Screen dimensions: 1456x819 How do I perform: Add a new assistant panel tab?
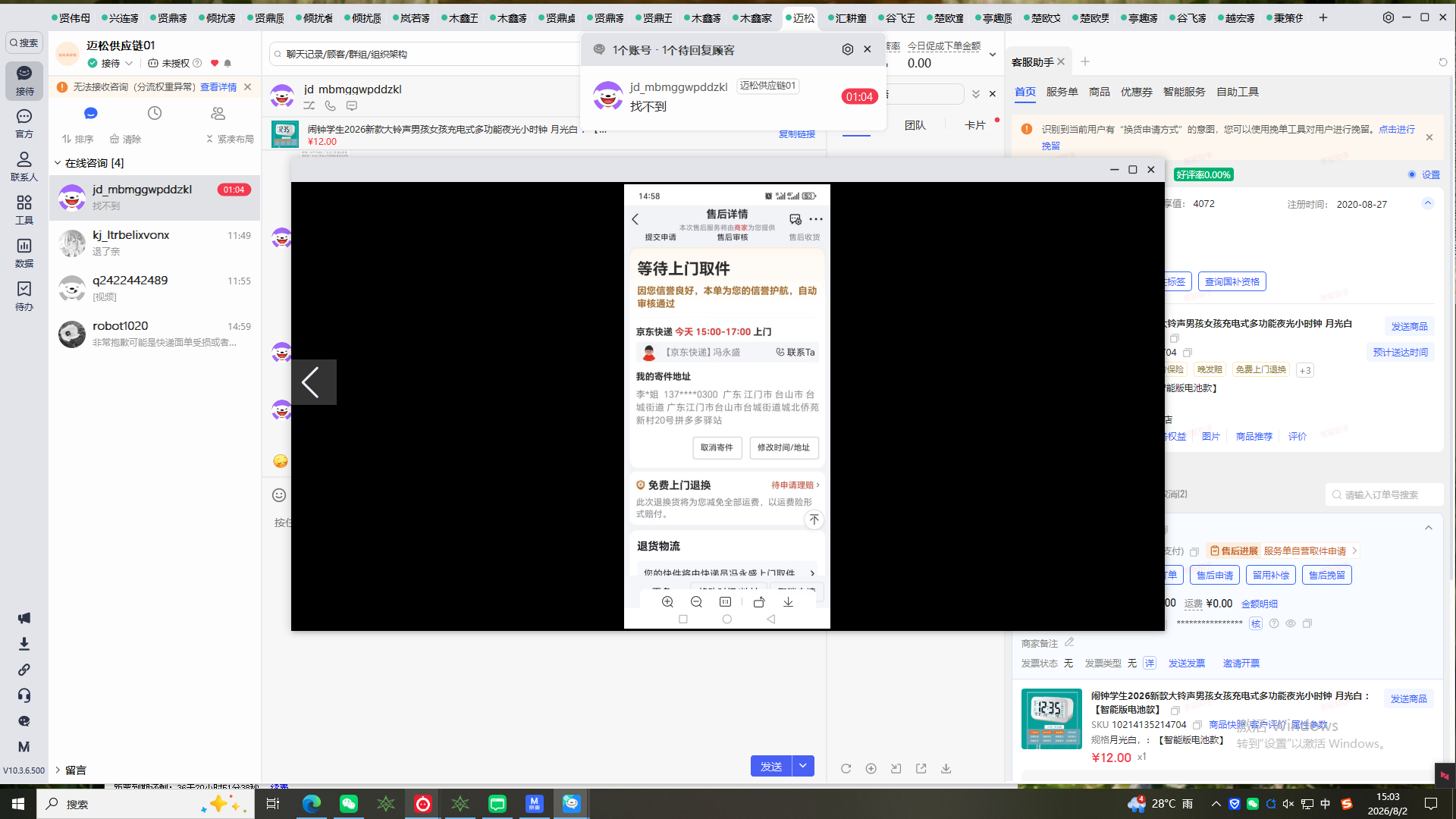[1085, 61]
